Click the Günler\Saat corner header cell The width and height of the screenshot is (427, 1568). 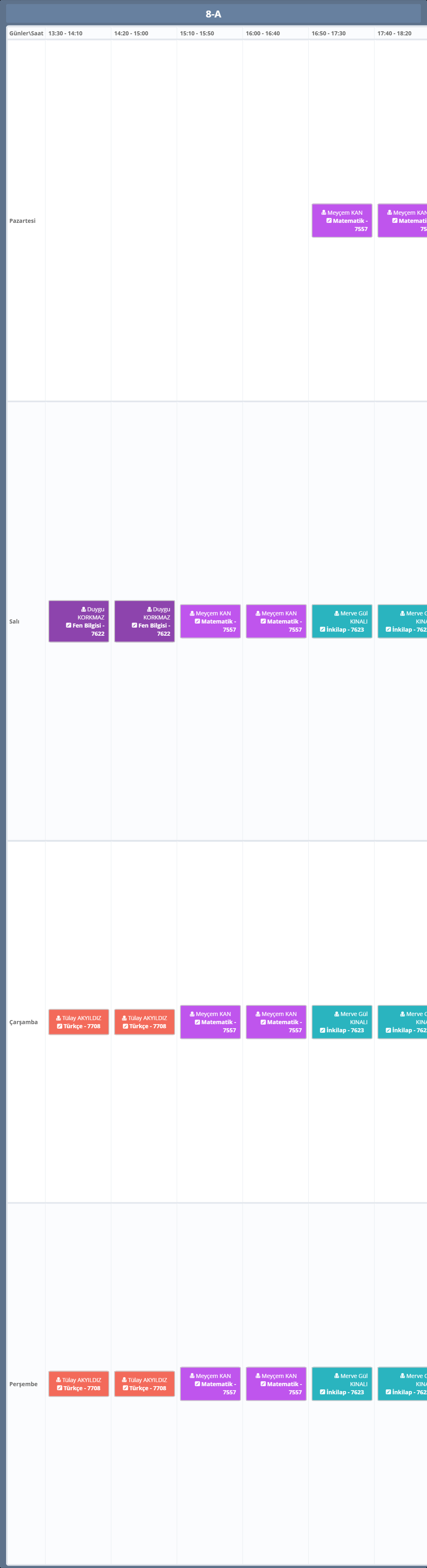[26, 33]
